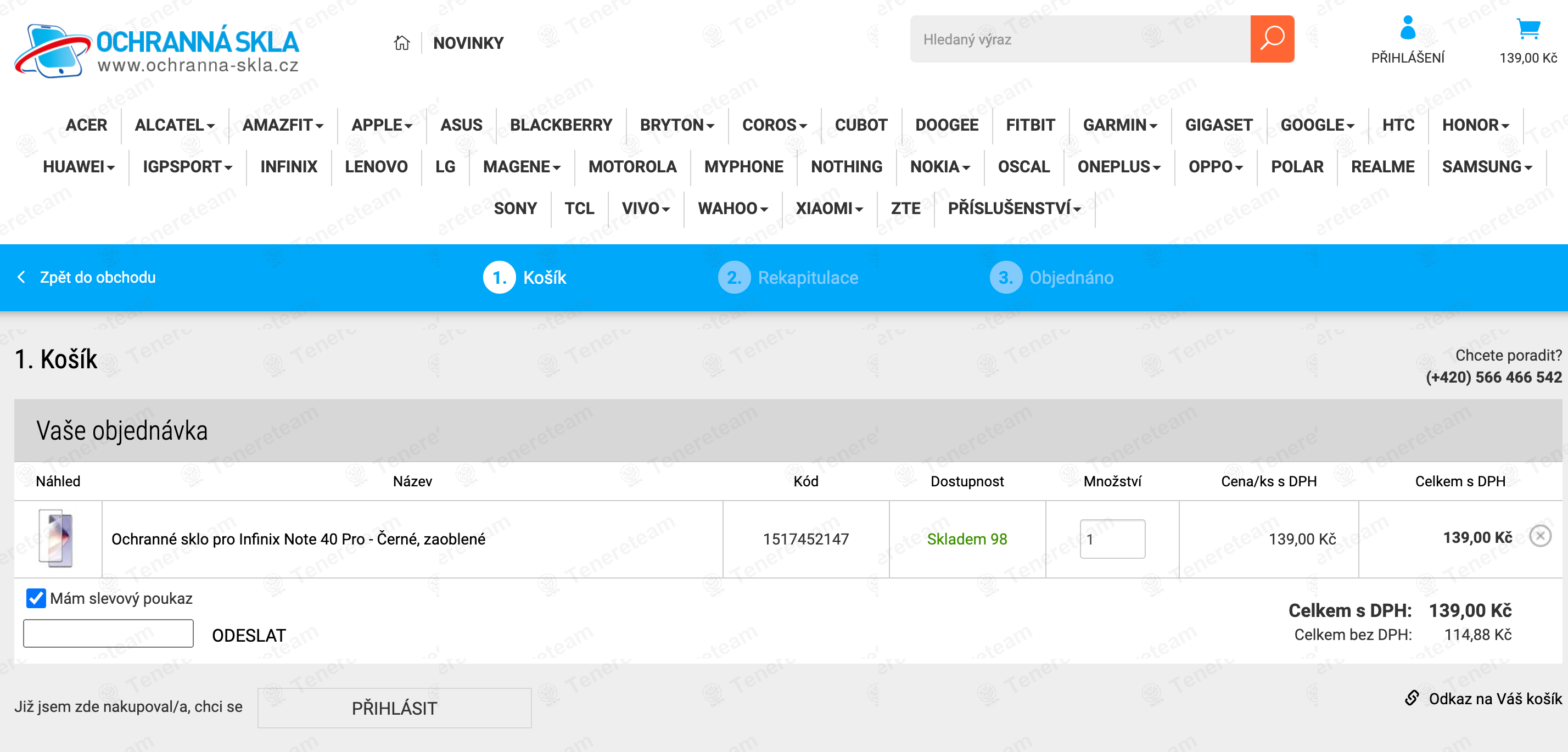Click the link chain icon for cart link
1568x752 pixels.
(1412, 698)
